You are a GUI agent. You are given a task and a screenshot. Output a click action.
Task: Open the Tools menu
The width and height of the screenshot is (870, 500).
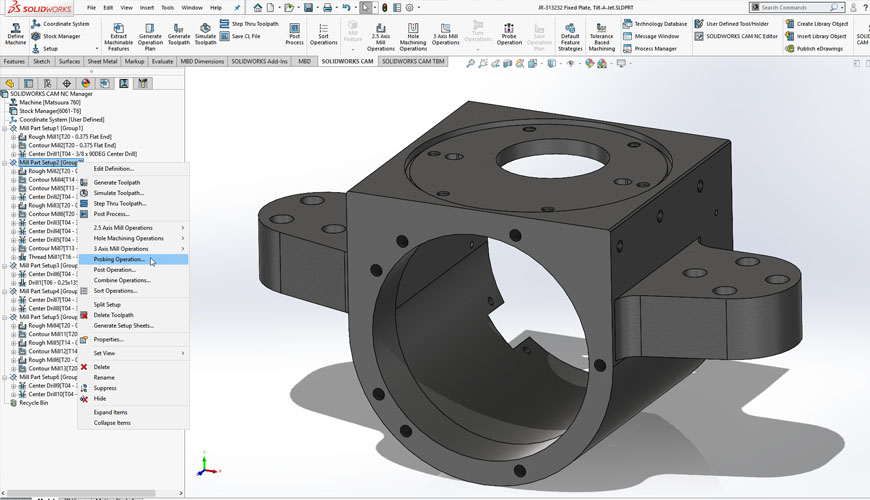tap(167, 8)
